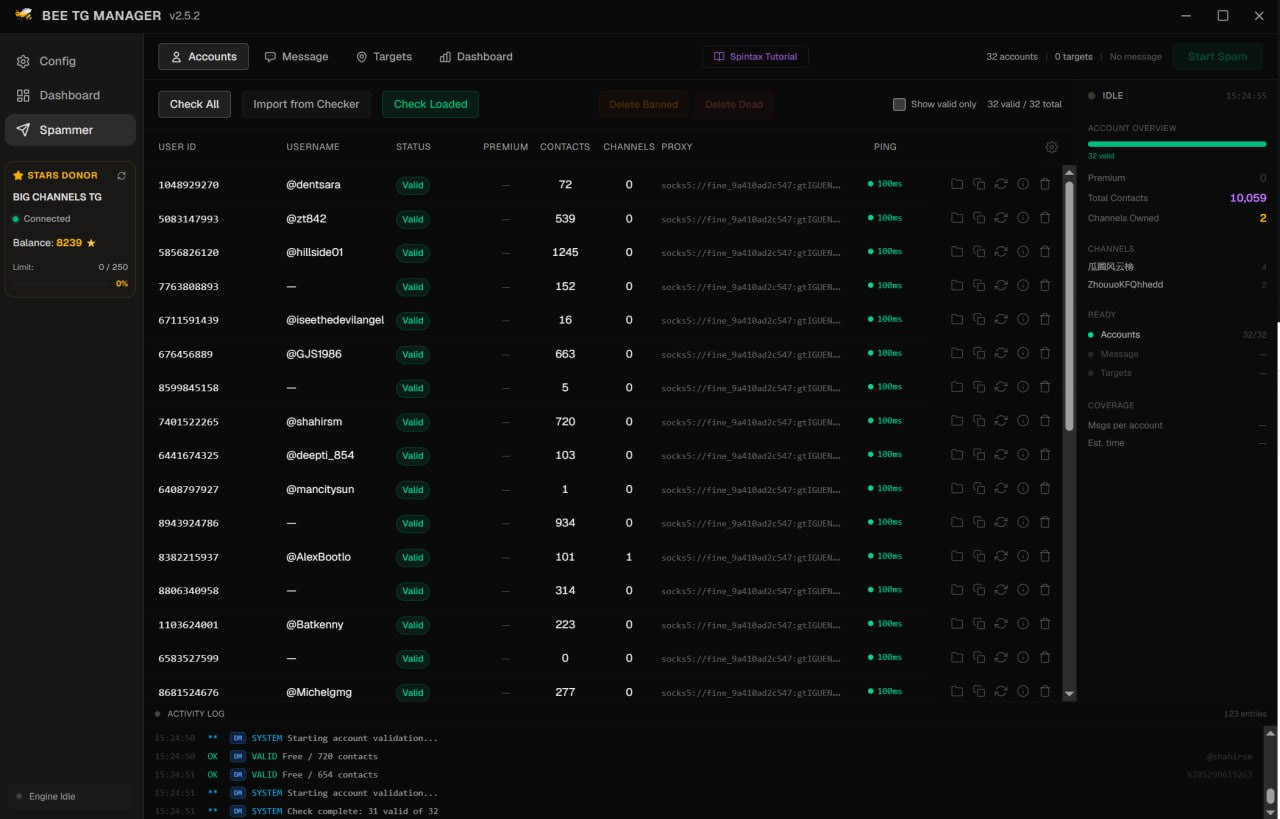The image size is (1280, 819).
Task: Click info icon in @AlexBootlo row
Action: (x=1023, y=557)
